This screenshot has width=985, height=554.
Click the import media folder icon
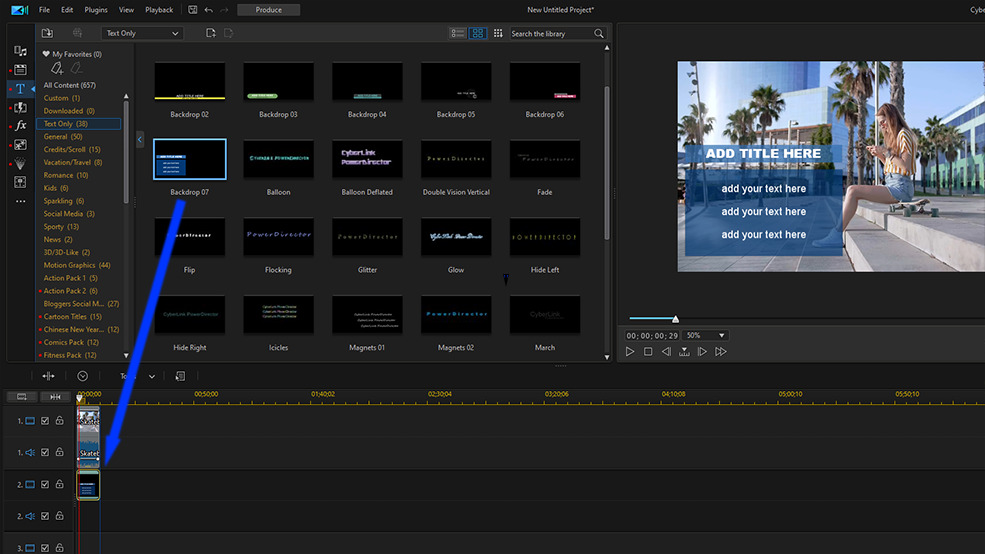coord(47,33)
